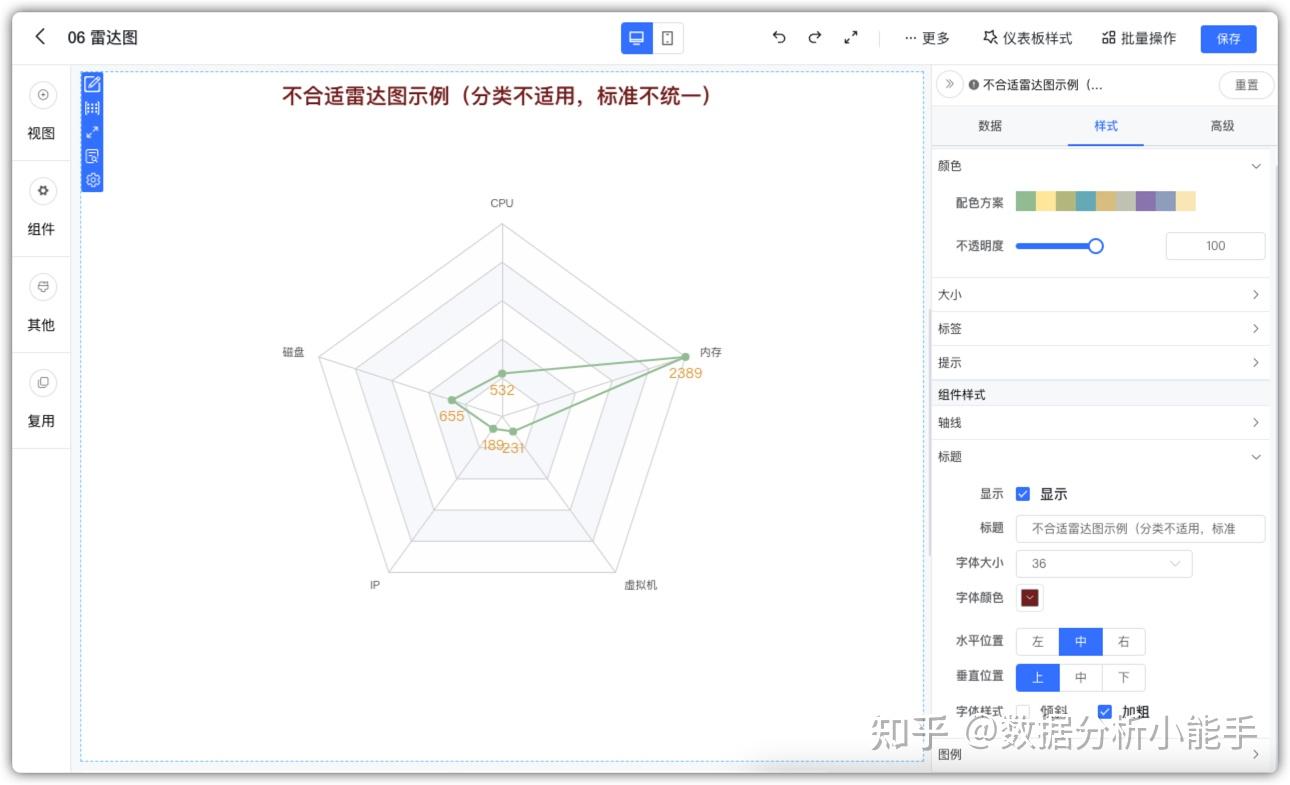Click the chart data grid icon
Image resolution: width=1290 pixels, height=785 pixels.
92,108
